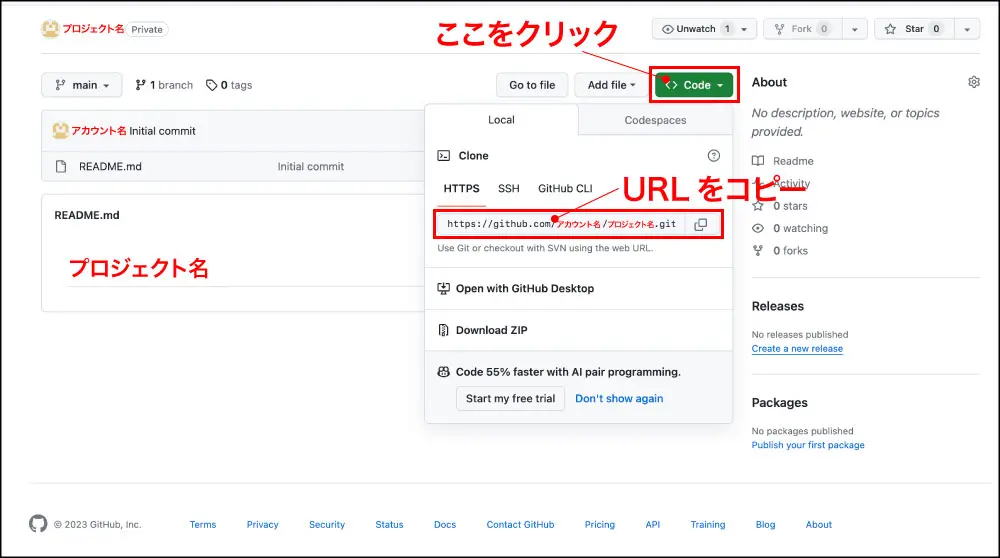This screenshot has width=1000, height=558.
Task: Copy the HTTPS clone URL icon
Action: [701, 224]
